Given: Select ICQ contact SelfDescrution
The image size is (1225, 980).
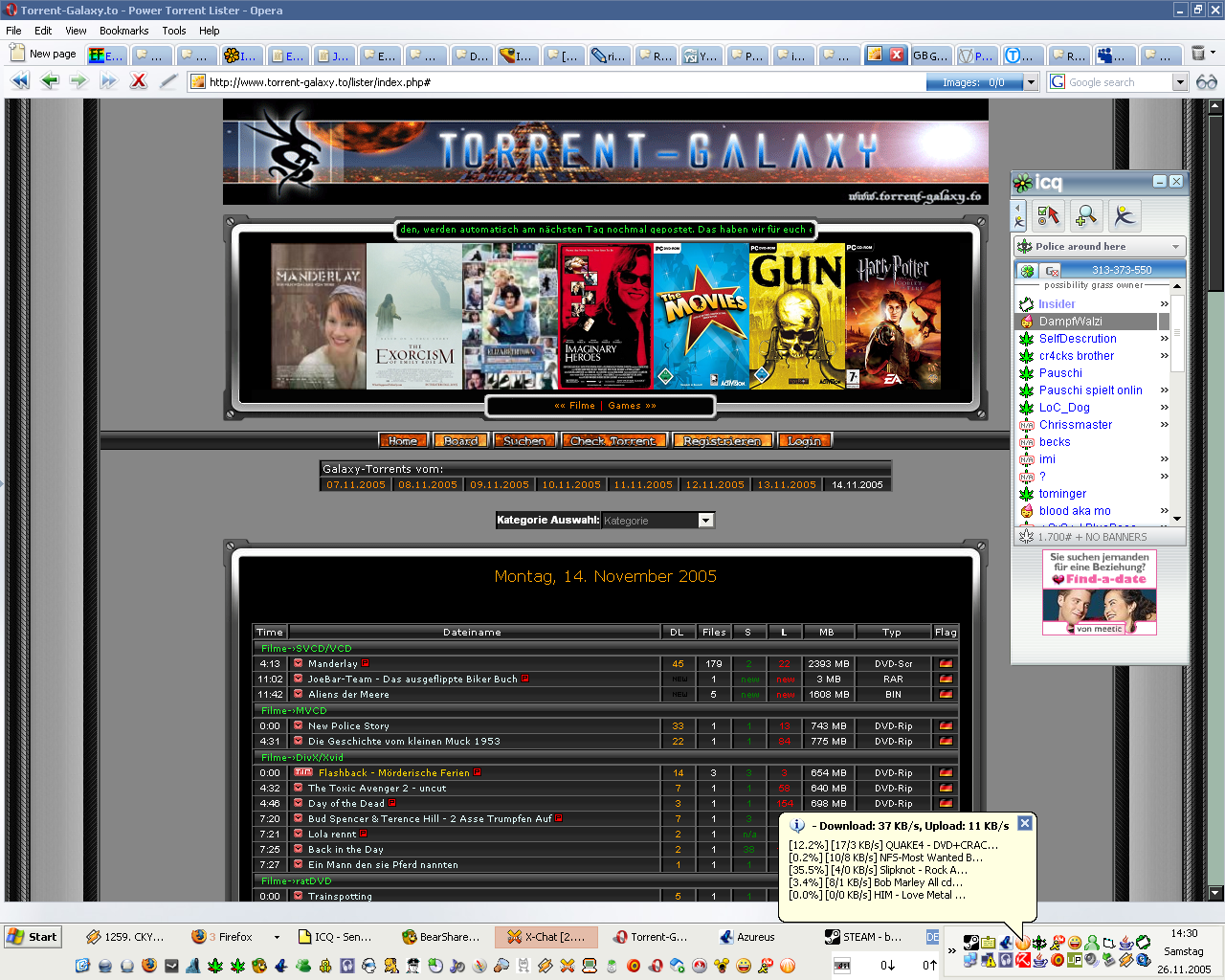Looking at the screenshot, I should tap(1078, 339).
